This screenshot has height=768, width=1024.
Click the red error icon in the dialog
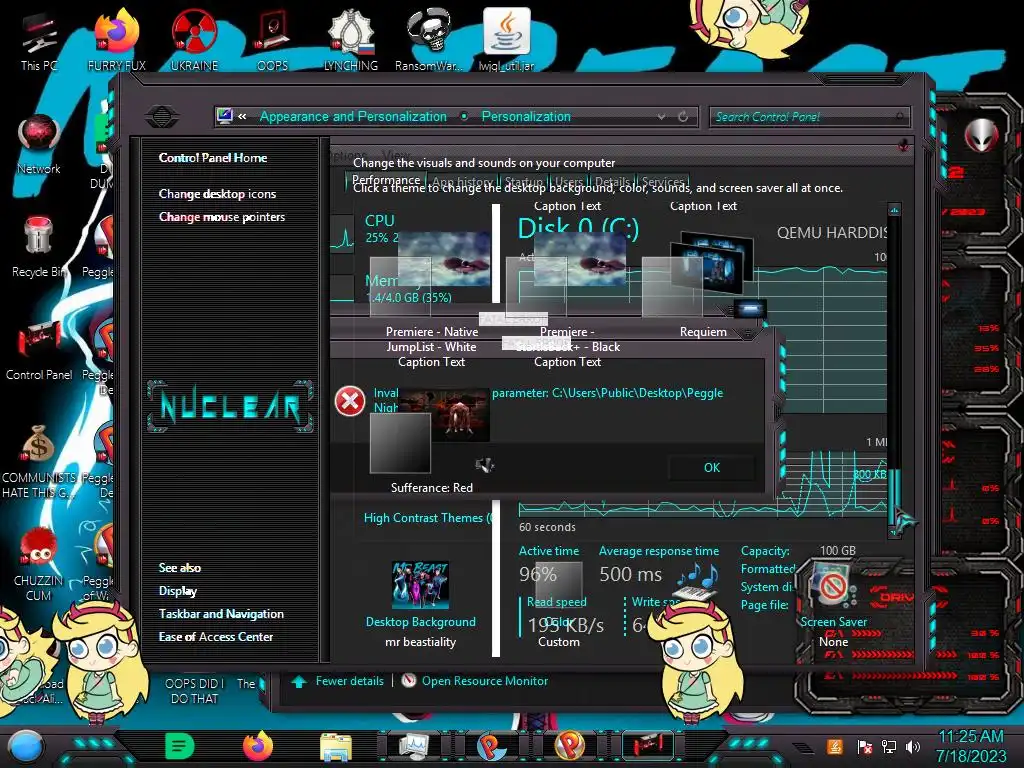click(x=350, y=401)
